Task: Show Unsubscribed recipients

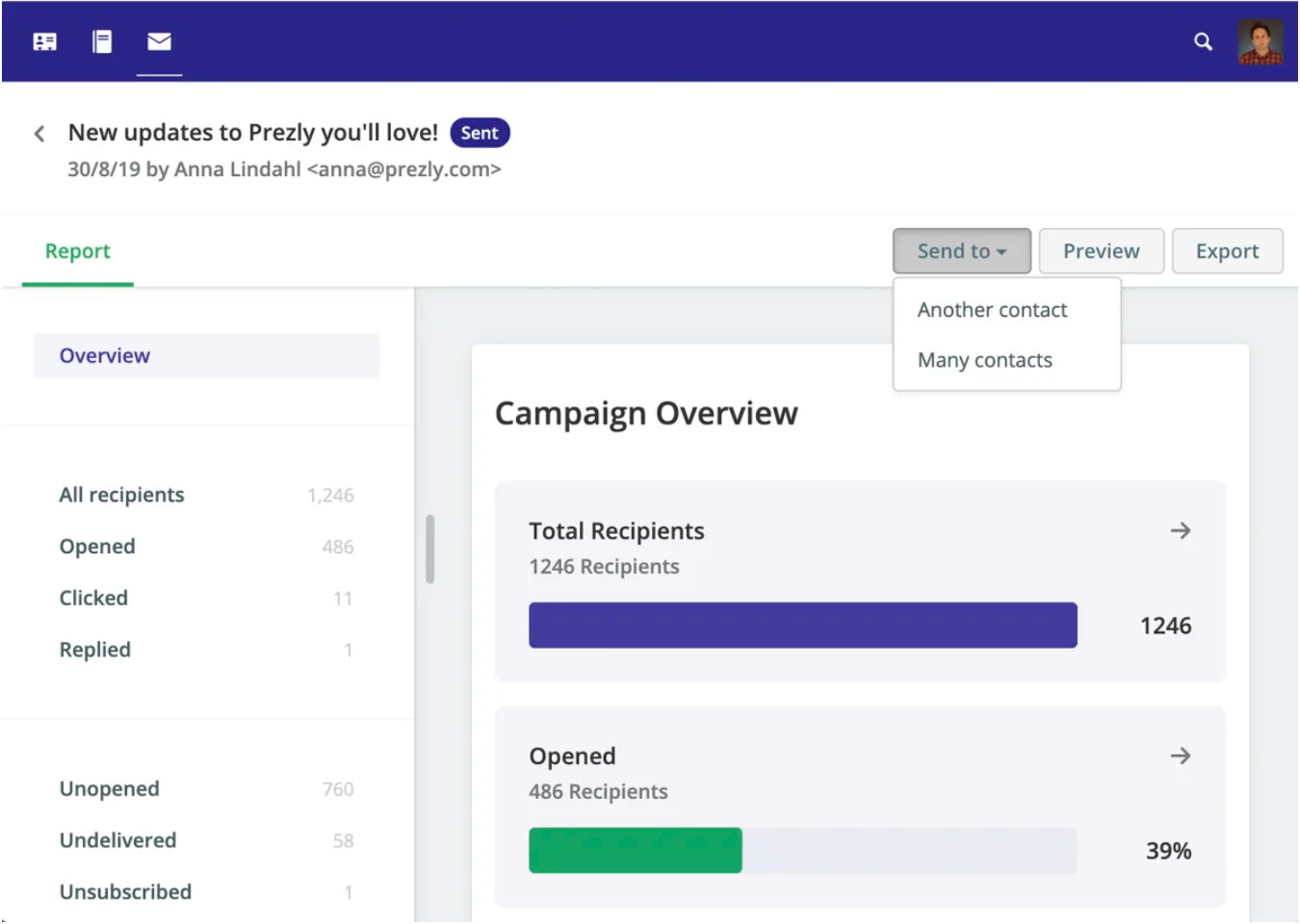Action: pyautogui.click(x=125, y=892)
